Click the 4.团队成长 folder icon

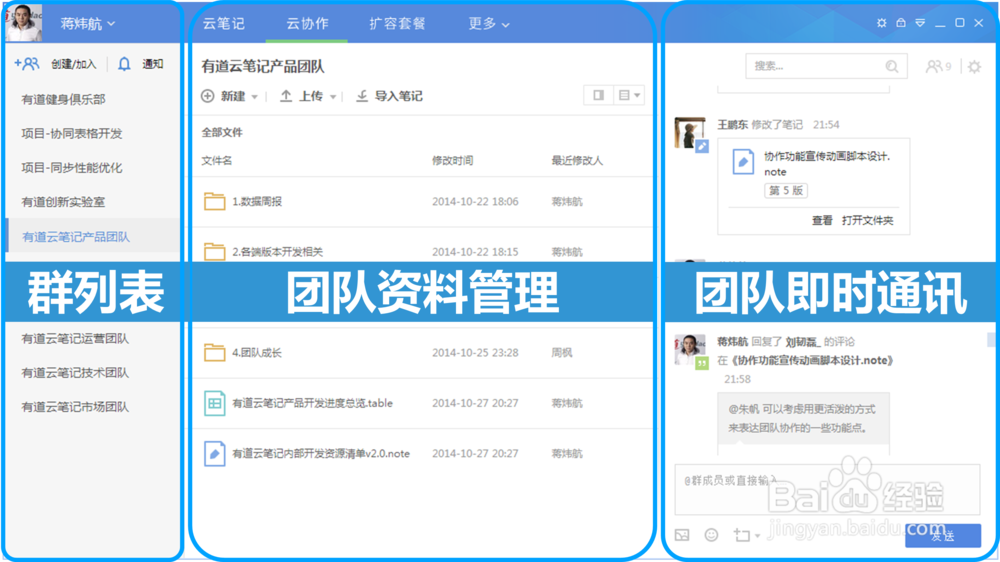pos(214,352)
